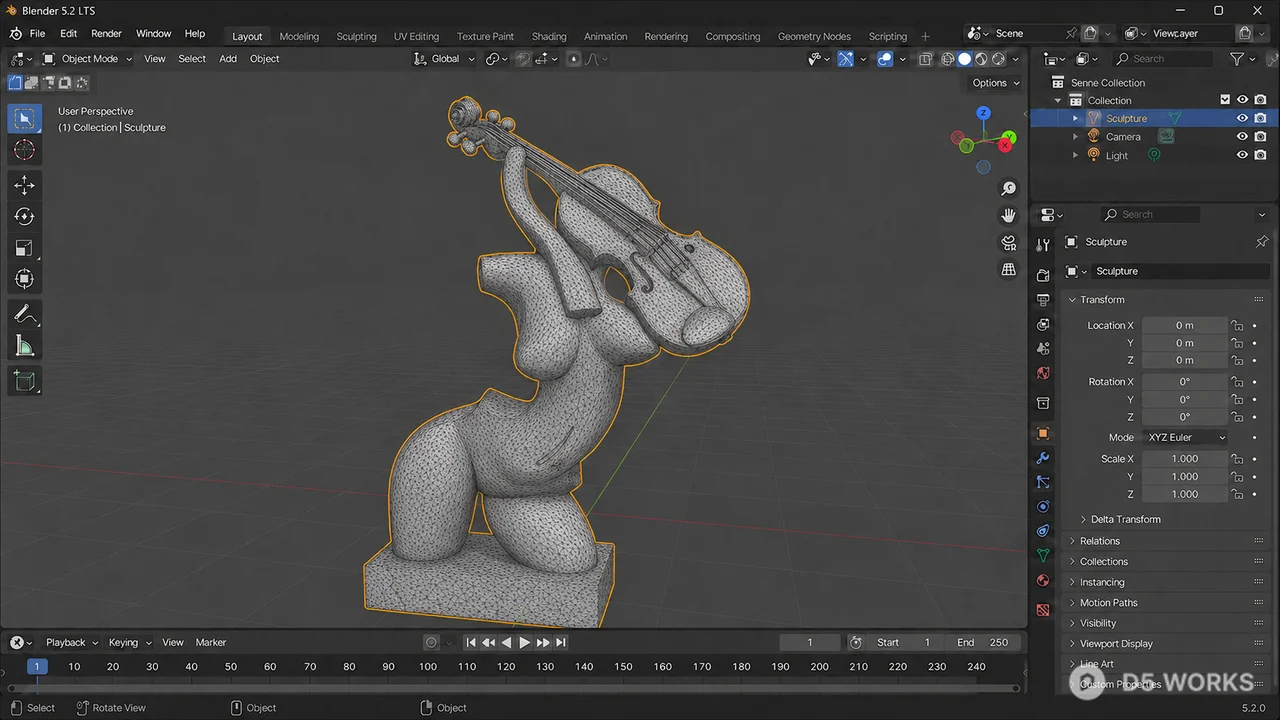This screenshot has width=1280, height=720.
Task: Open the timeline Playback popover
Action: click(72, 642)
